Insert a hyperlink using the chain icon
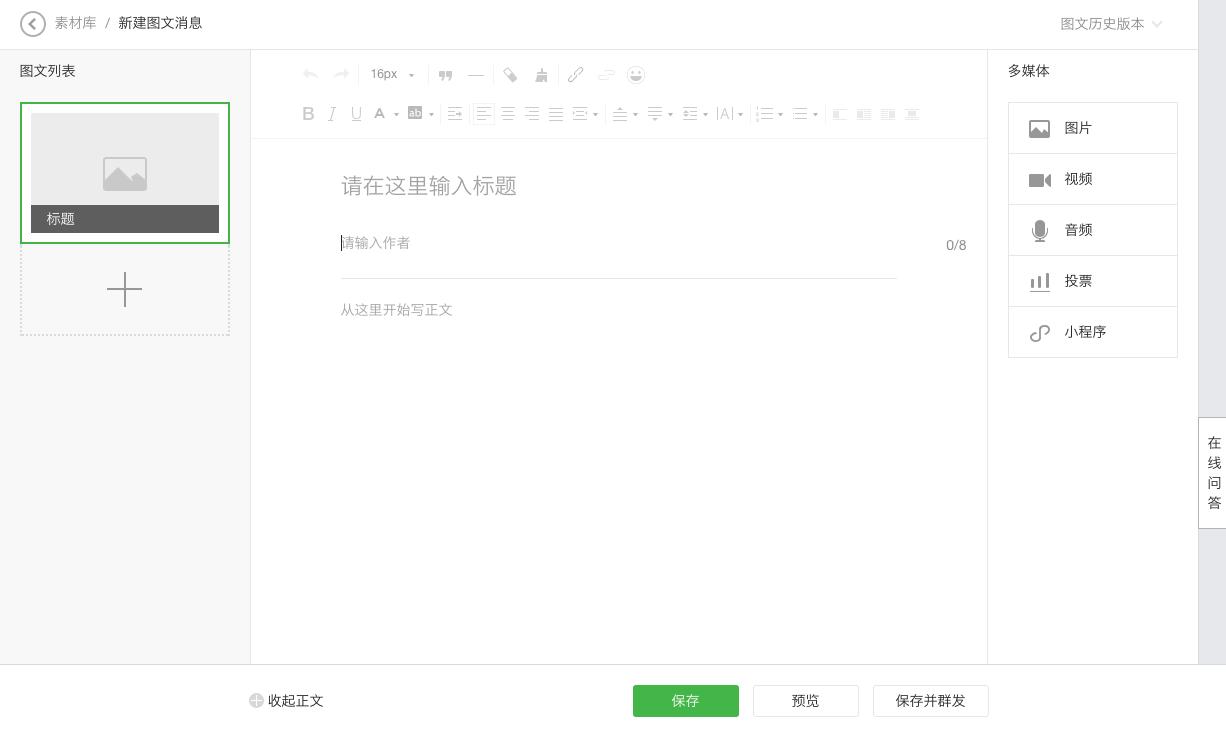 point(576,75)
